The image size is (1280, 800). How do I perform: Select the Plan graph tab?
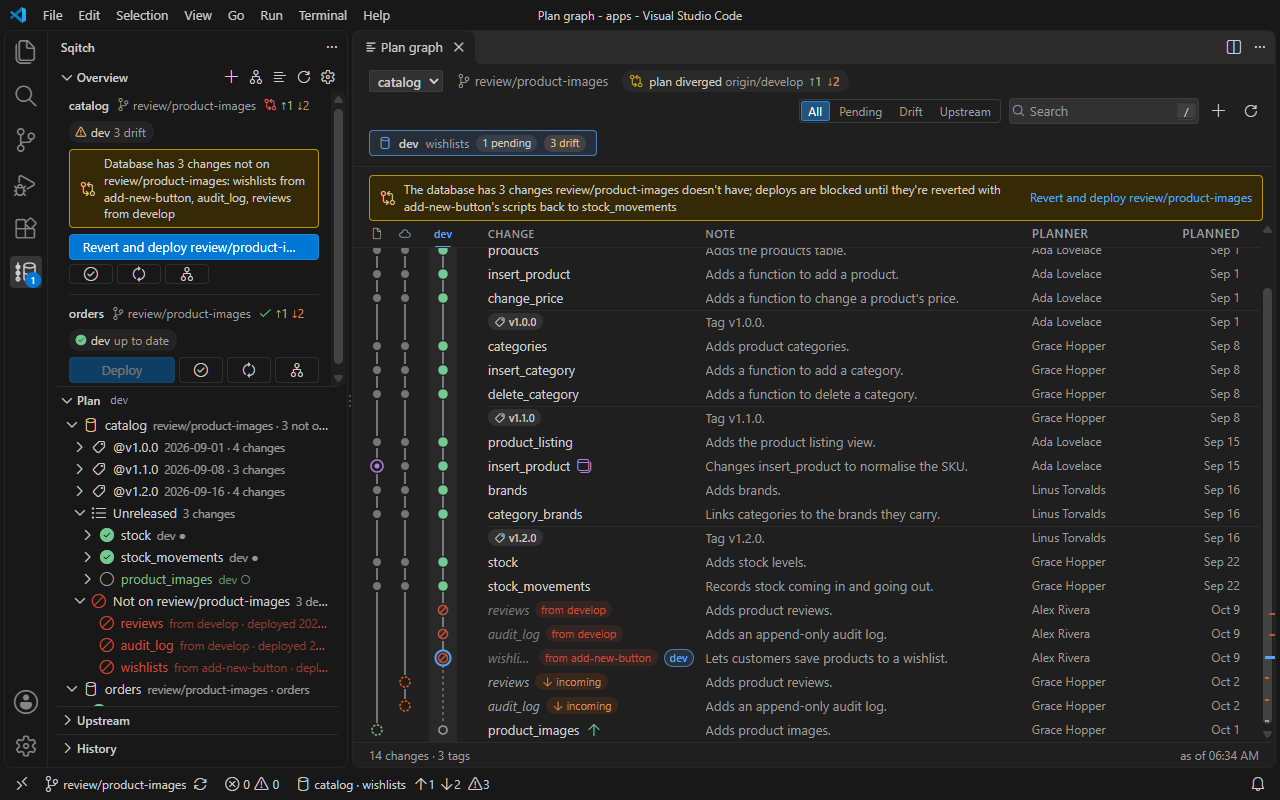[x=412, y=47]
